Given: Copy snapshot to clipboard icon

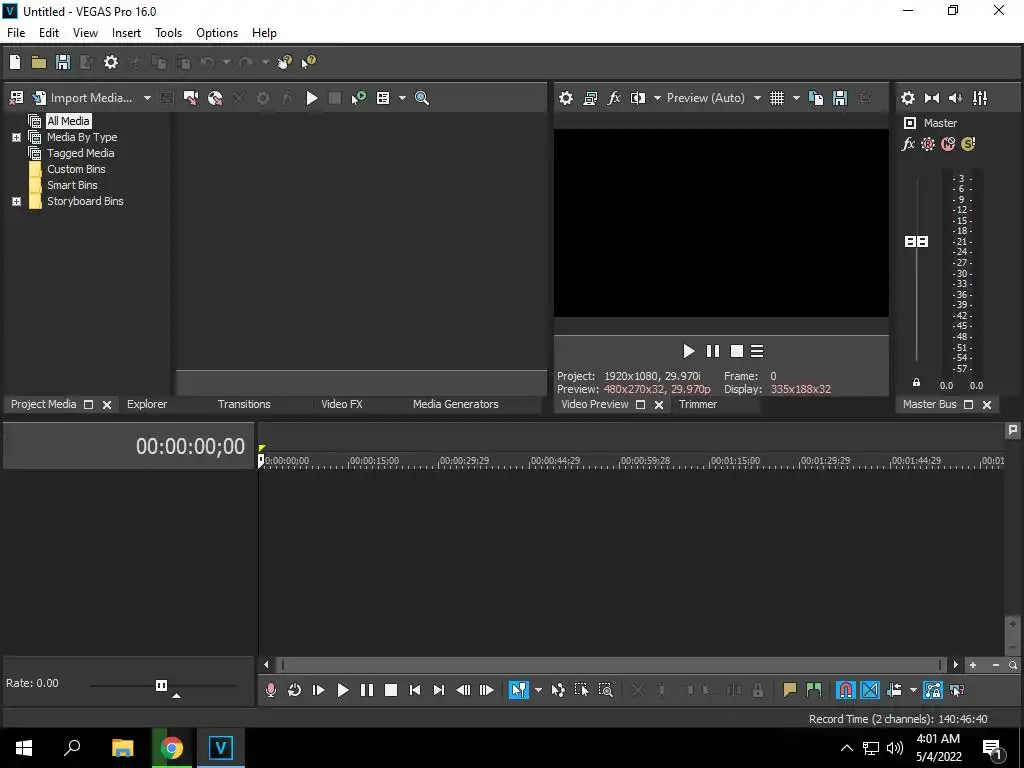Looking at the screenshot, I should pos(816,98).
